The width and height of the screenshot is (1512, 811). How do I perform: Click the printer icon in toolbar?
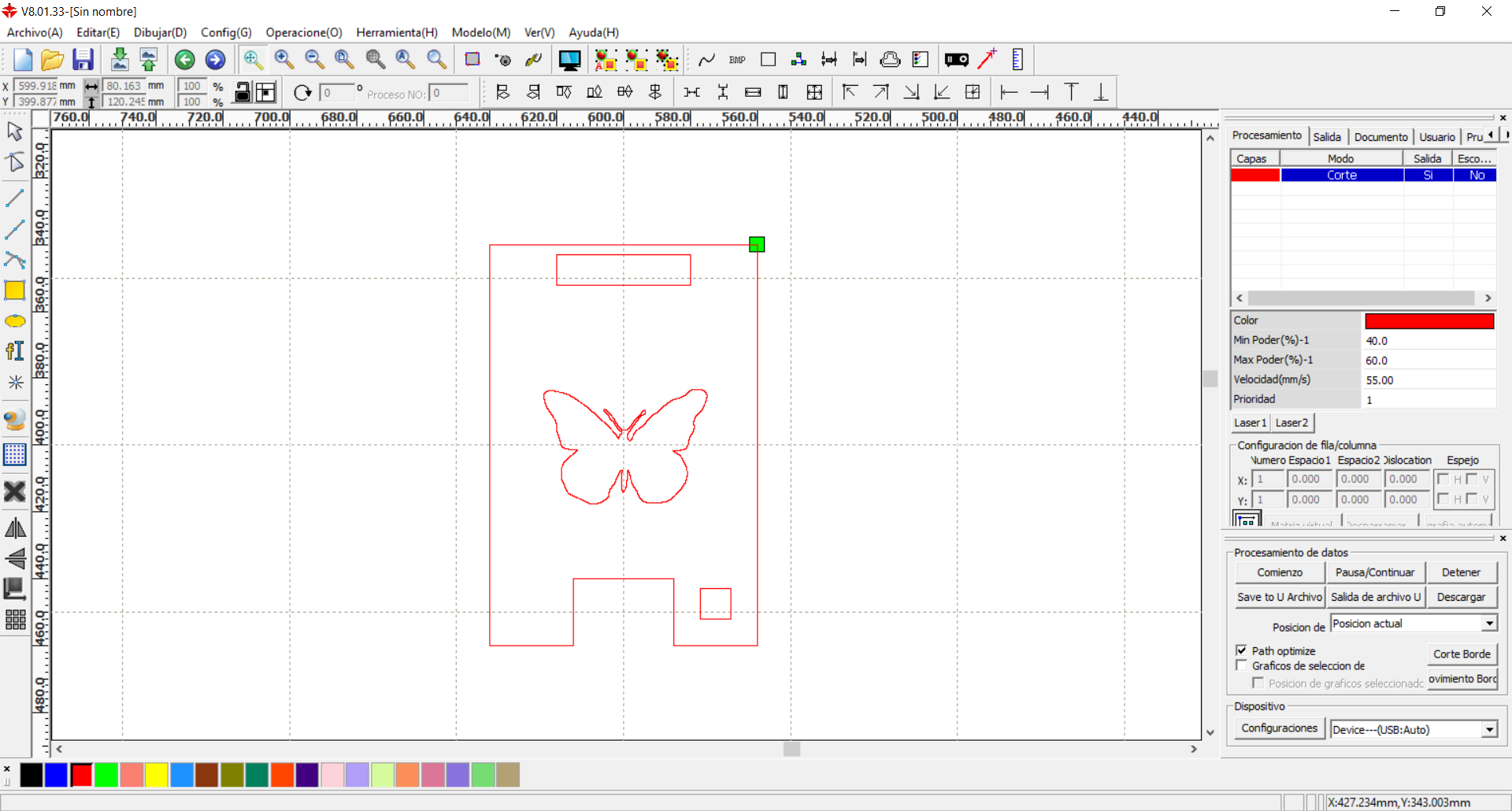(890, 60)
